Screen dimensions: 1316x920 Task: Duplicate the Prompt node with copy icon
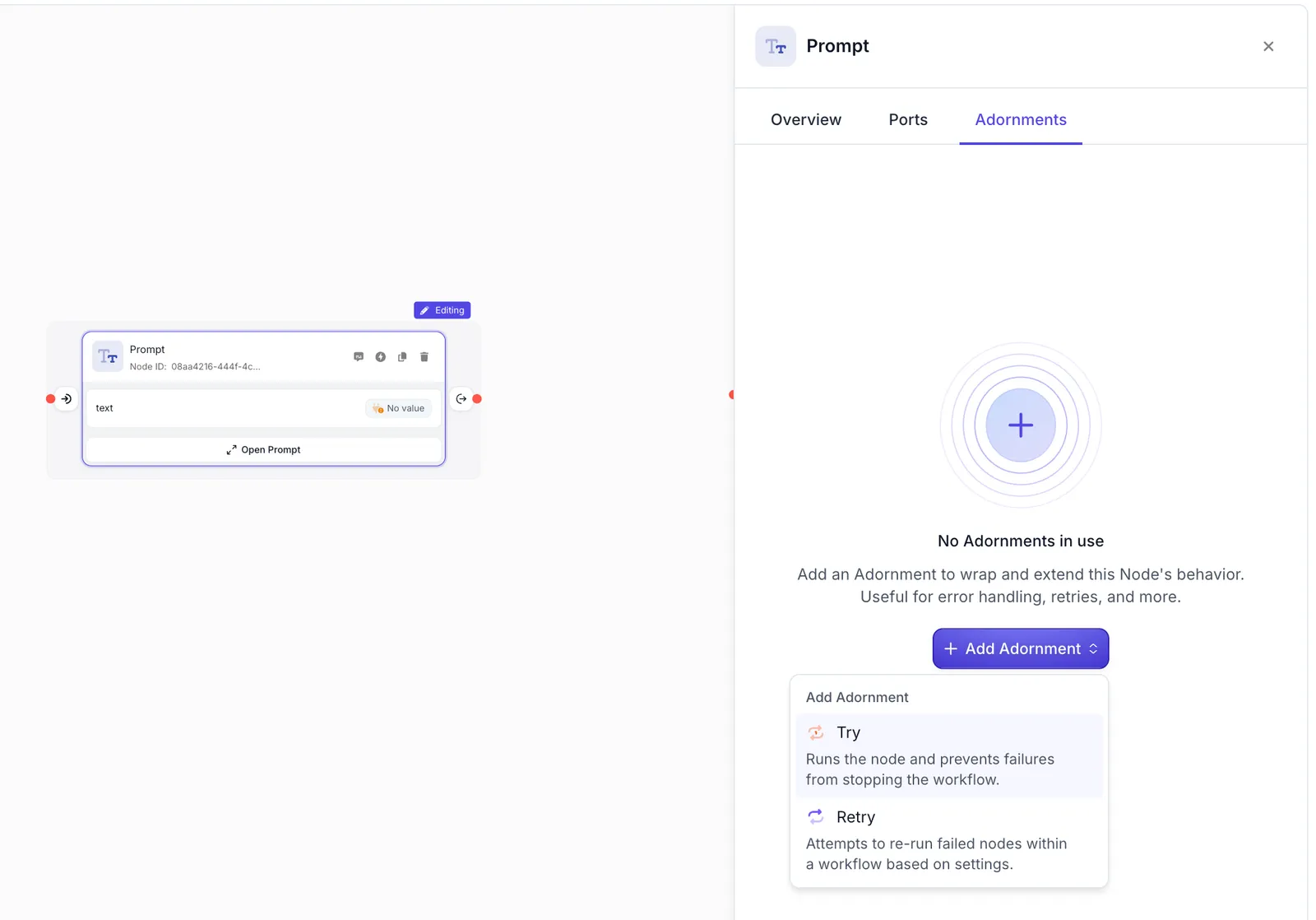[402, 357]
